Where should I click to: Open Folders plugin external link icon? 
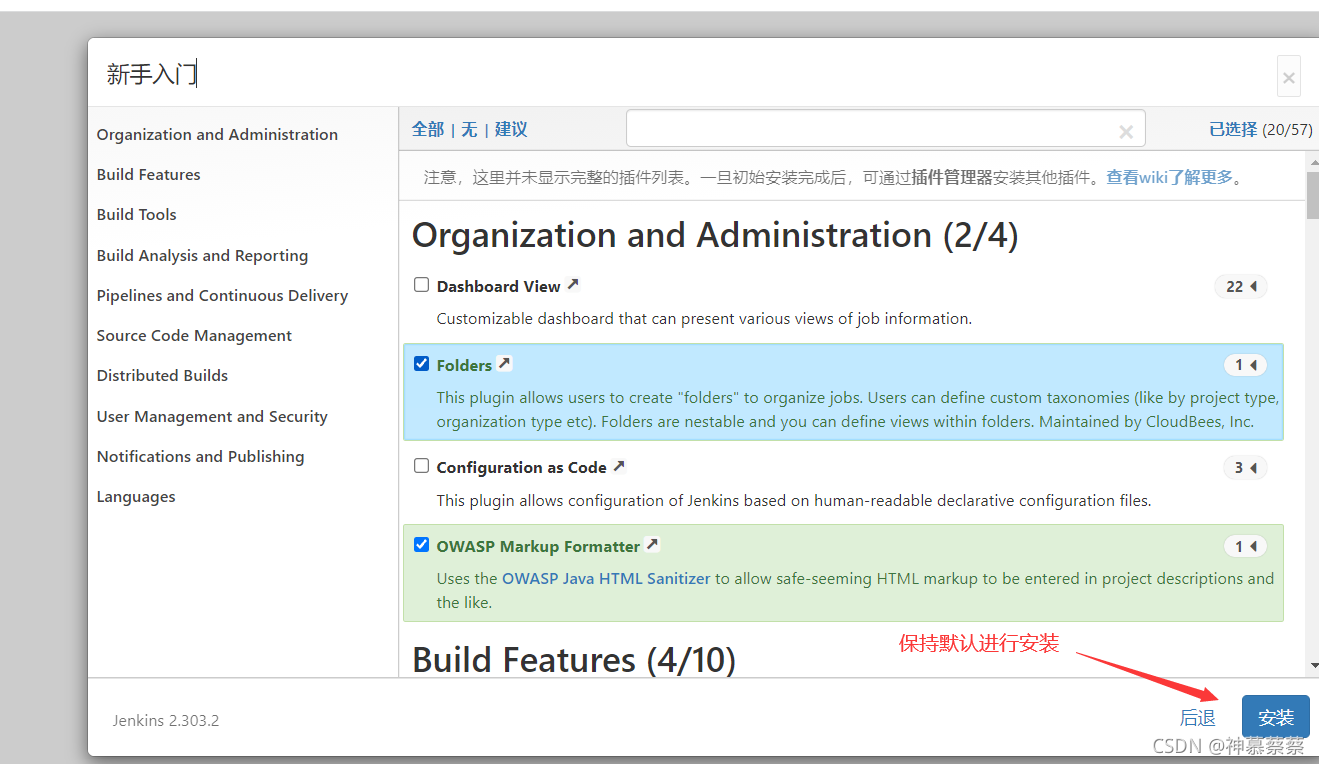[505, 364]
